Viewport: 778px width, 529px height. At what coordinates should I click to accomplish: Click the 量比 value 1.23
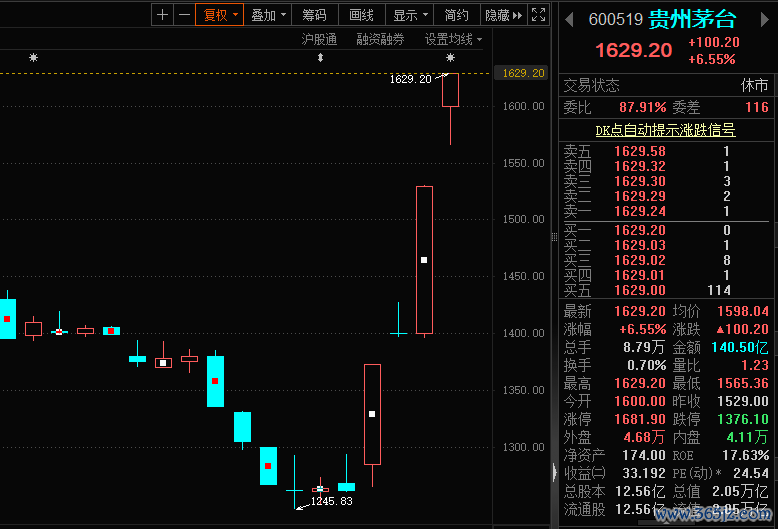coord(755,365)
